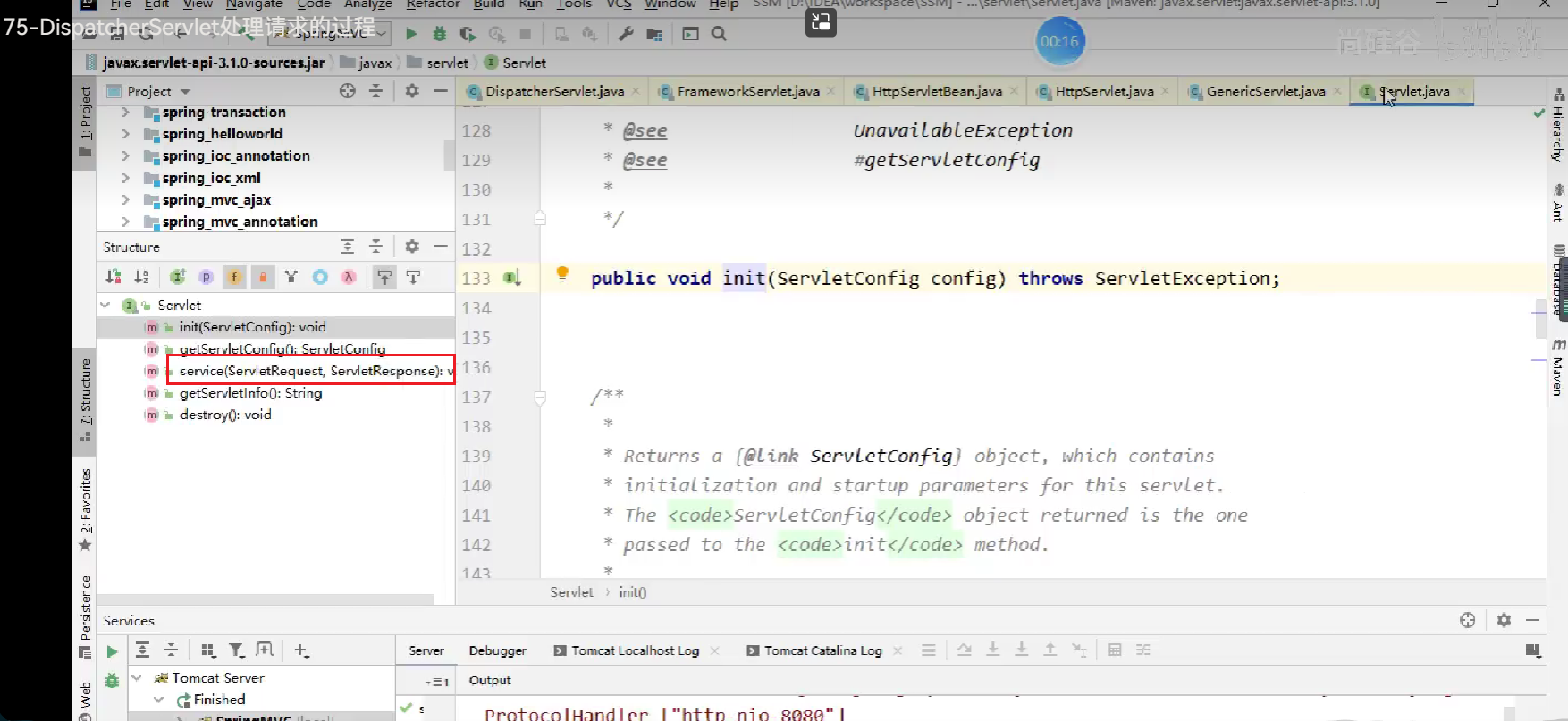Image resolution: width=1568 pixels, height=721 pixels.
Task: Hide the Project tool window
Action: [x=441, y=91]
